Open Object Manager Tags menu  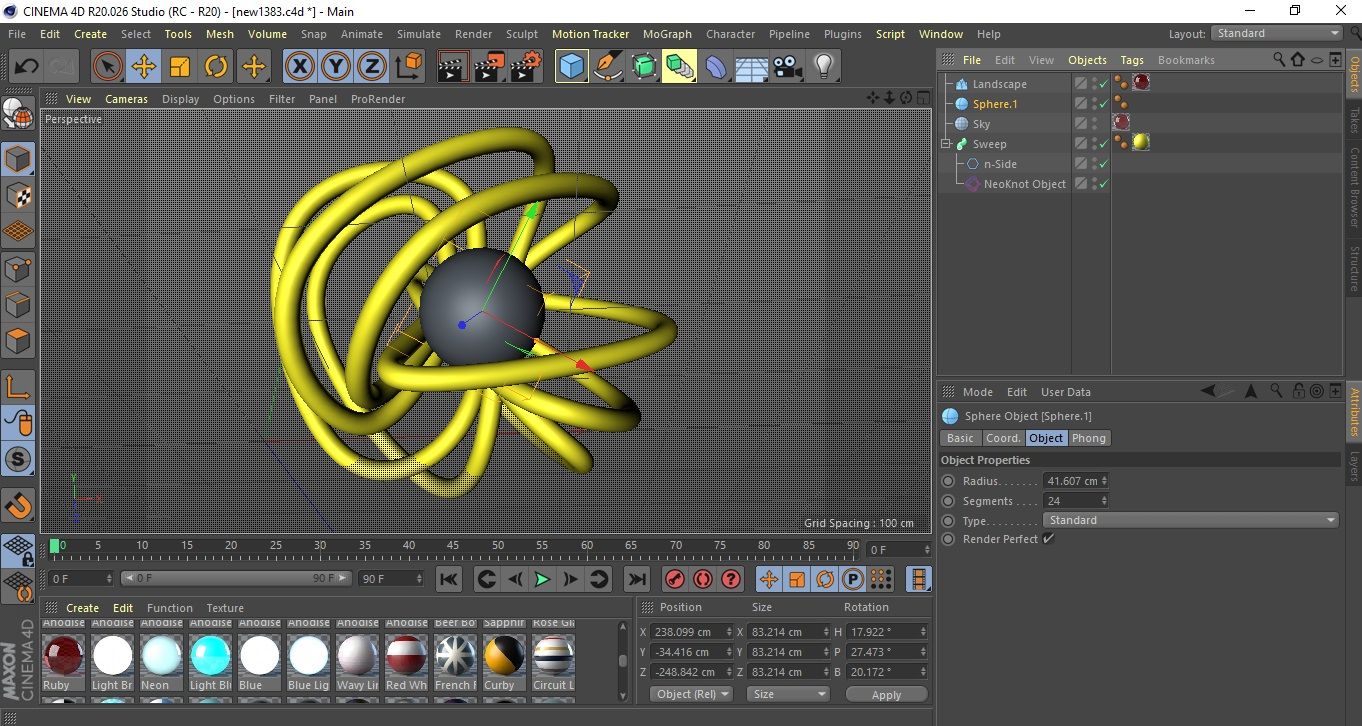[x=1132, y=60]
